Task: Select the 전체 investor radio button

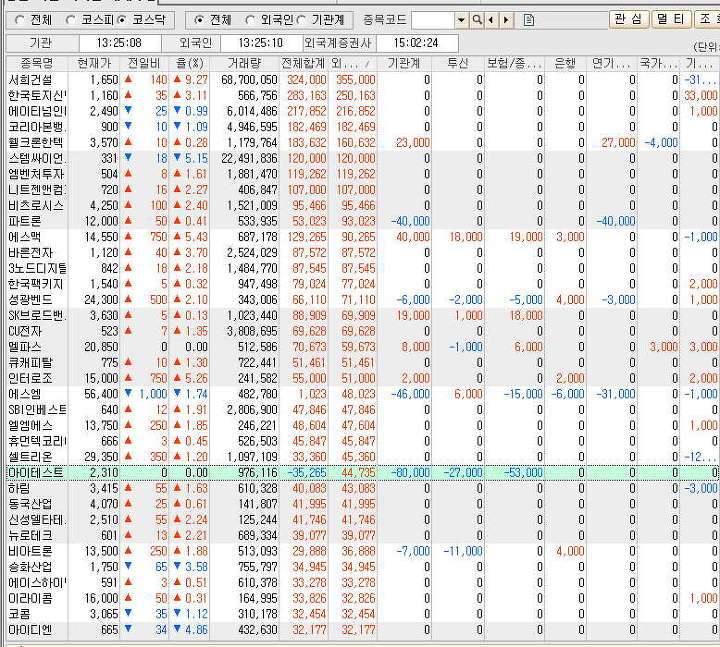Action: pos(199,20)
